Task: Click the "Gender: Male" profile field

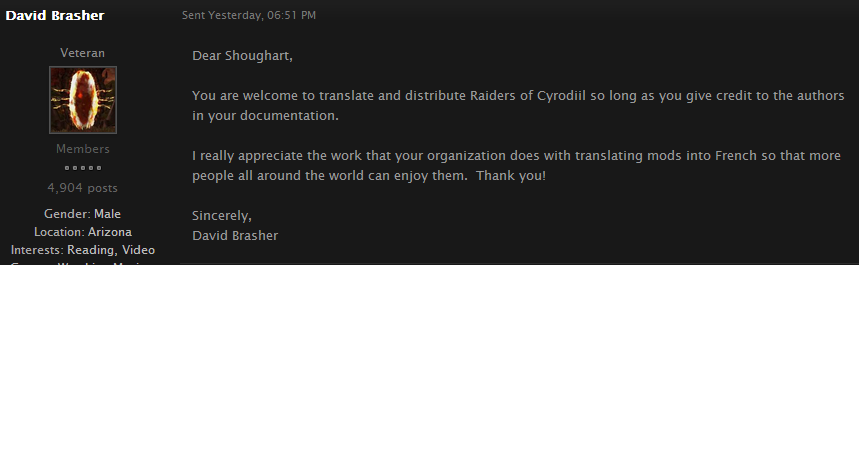Action: point(83,214)
